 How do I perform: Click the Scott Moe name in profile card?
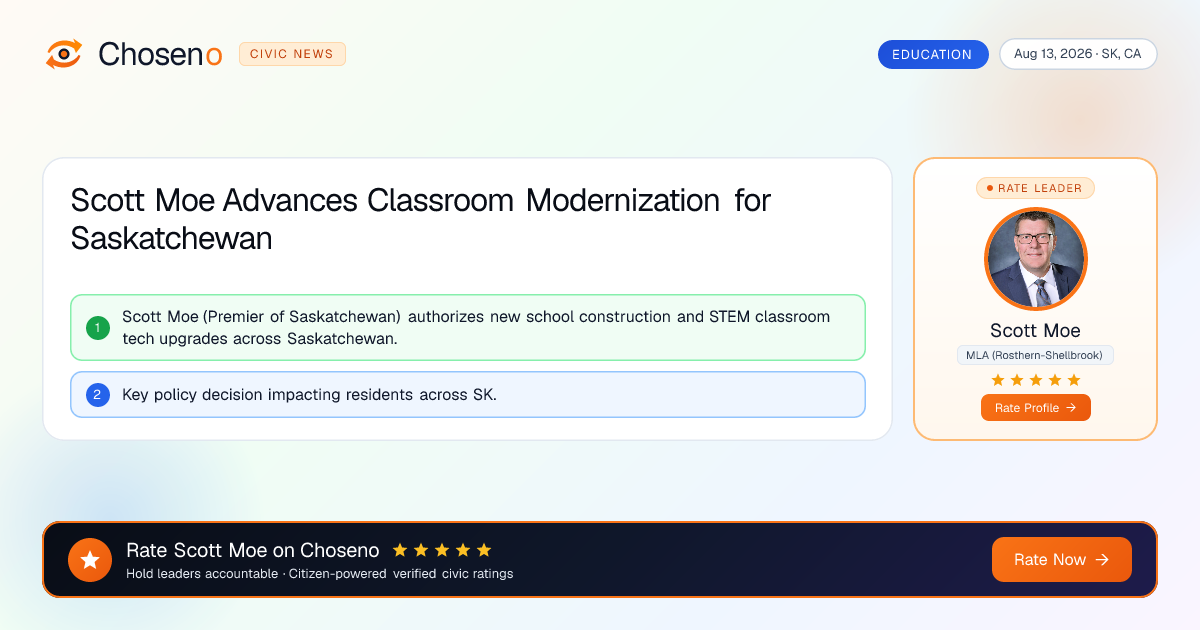pos(1035,330)
